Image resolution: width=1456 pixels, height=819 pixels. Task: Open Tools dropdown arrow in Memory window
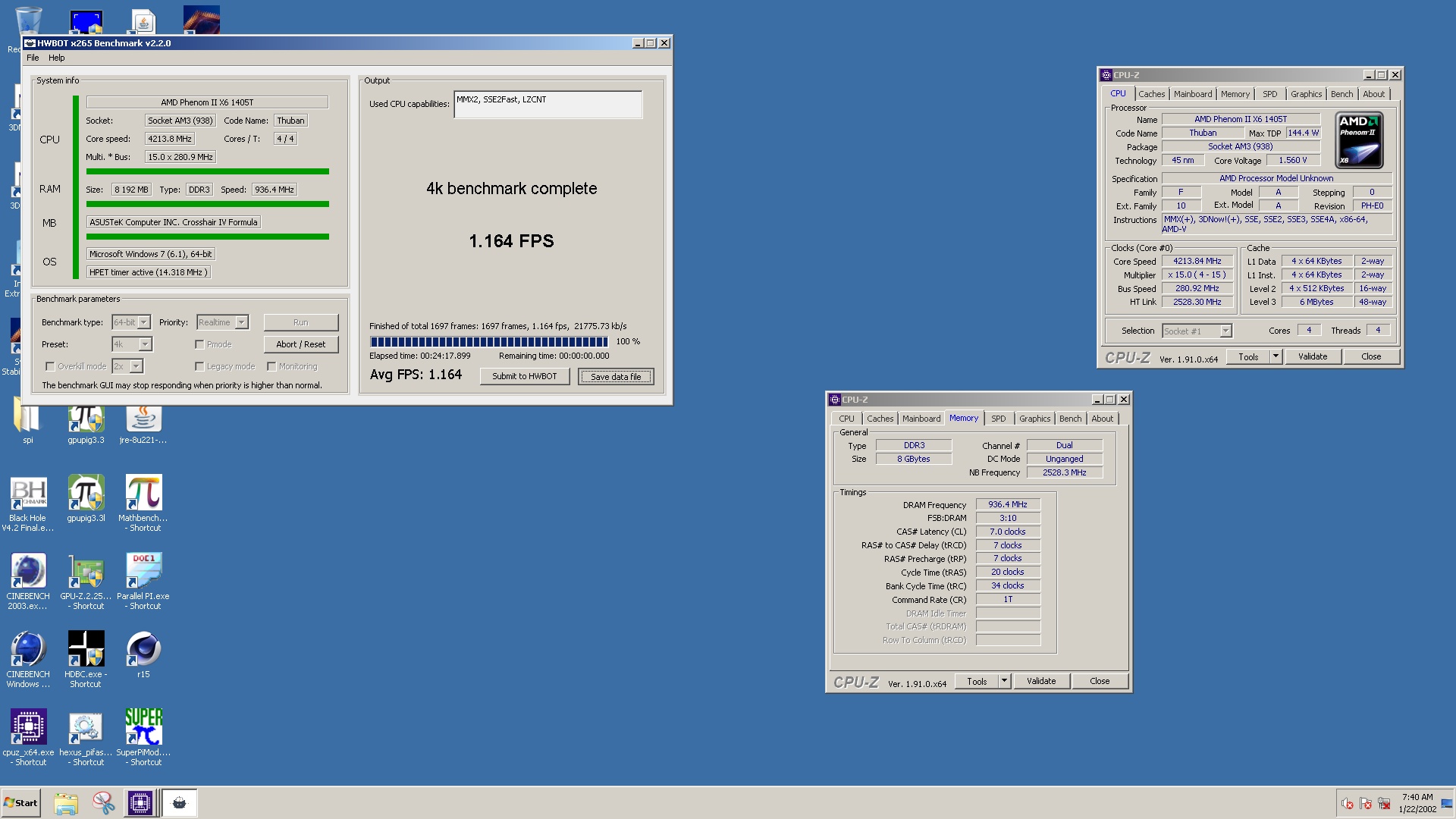[1004, 681]
